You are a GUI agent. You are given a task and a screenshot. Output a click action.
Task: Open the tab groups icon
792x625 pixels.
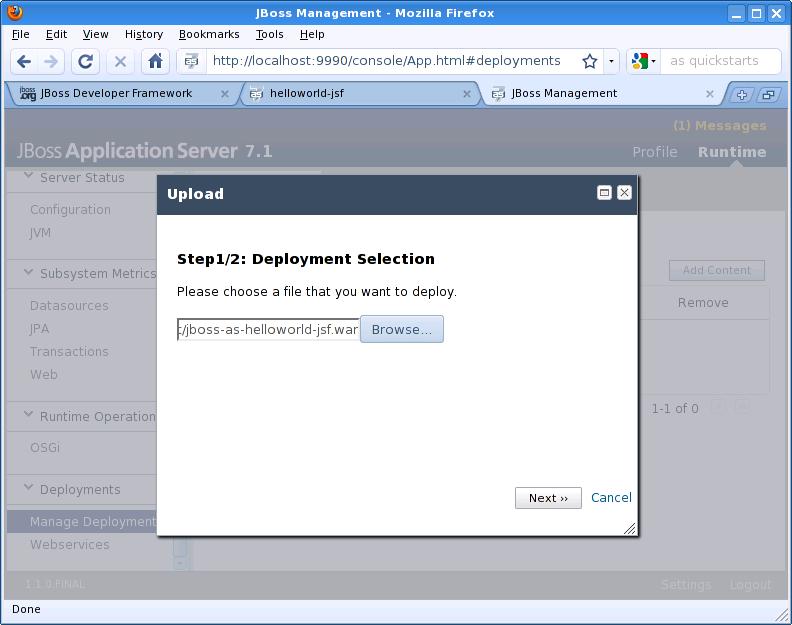click(768, 94)
